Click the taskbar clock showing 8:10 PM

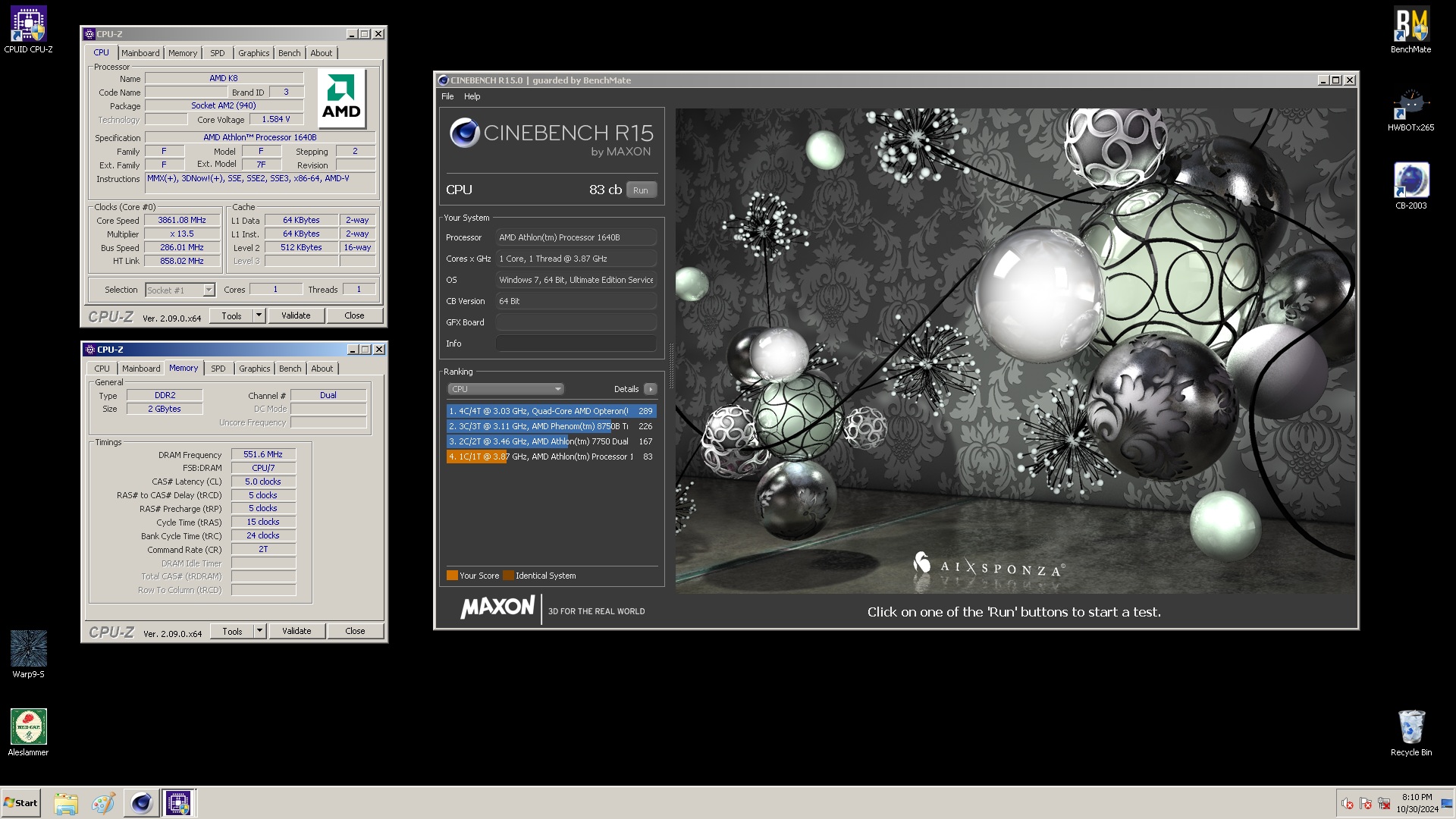pos(1417,803)
